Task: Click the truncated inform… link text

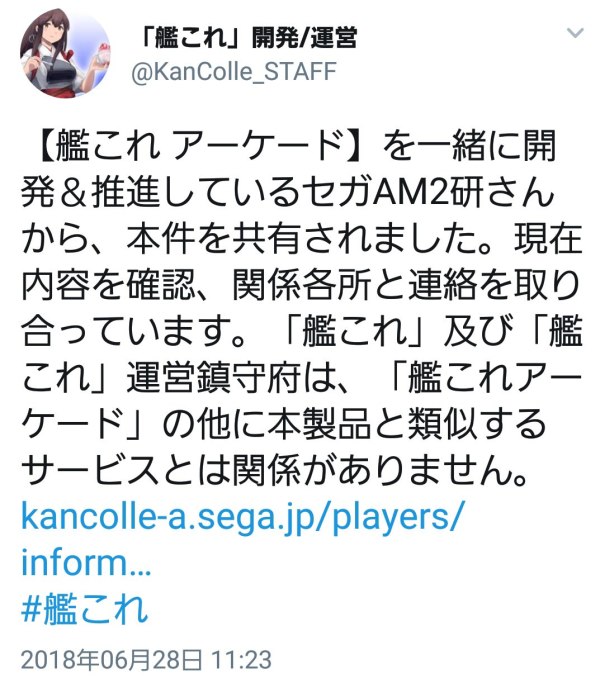Action: [86, 563]
